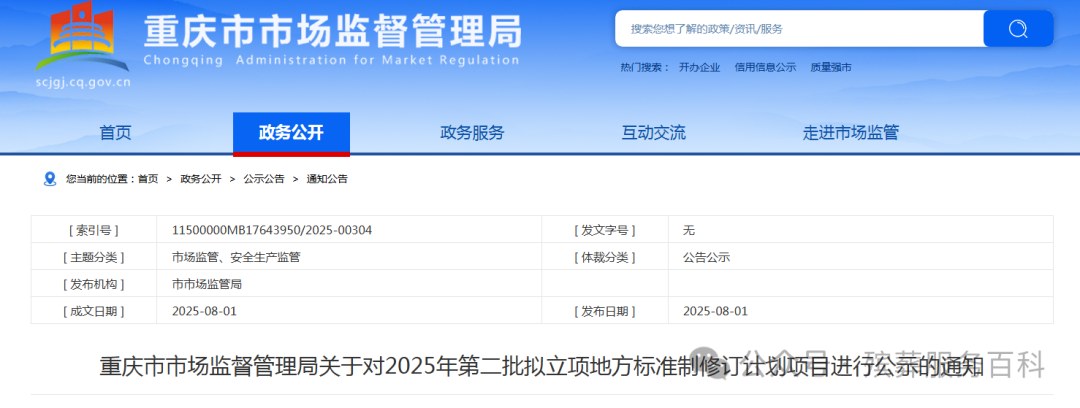Click breadcrumb link 公示公告

click(264, 179)
